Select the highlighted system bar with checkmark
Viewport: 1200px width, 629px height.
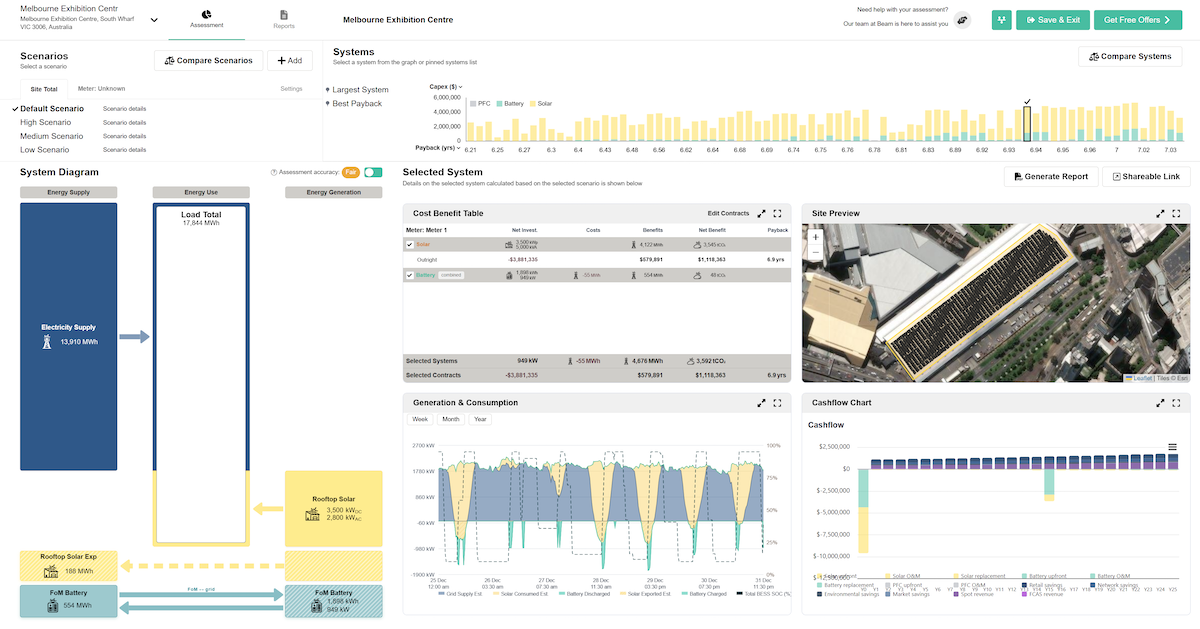pyautogui.click(x=1027, y=124)
